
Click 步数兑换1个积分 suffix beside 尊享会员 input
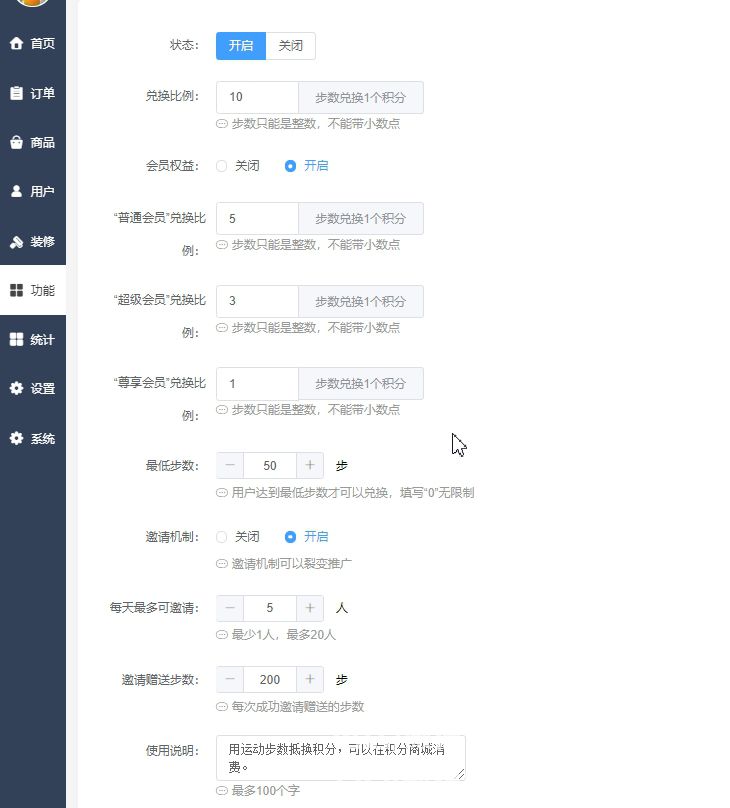point(361,384)
